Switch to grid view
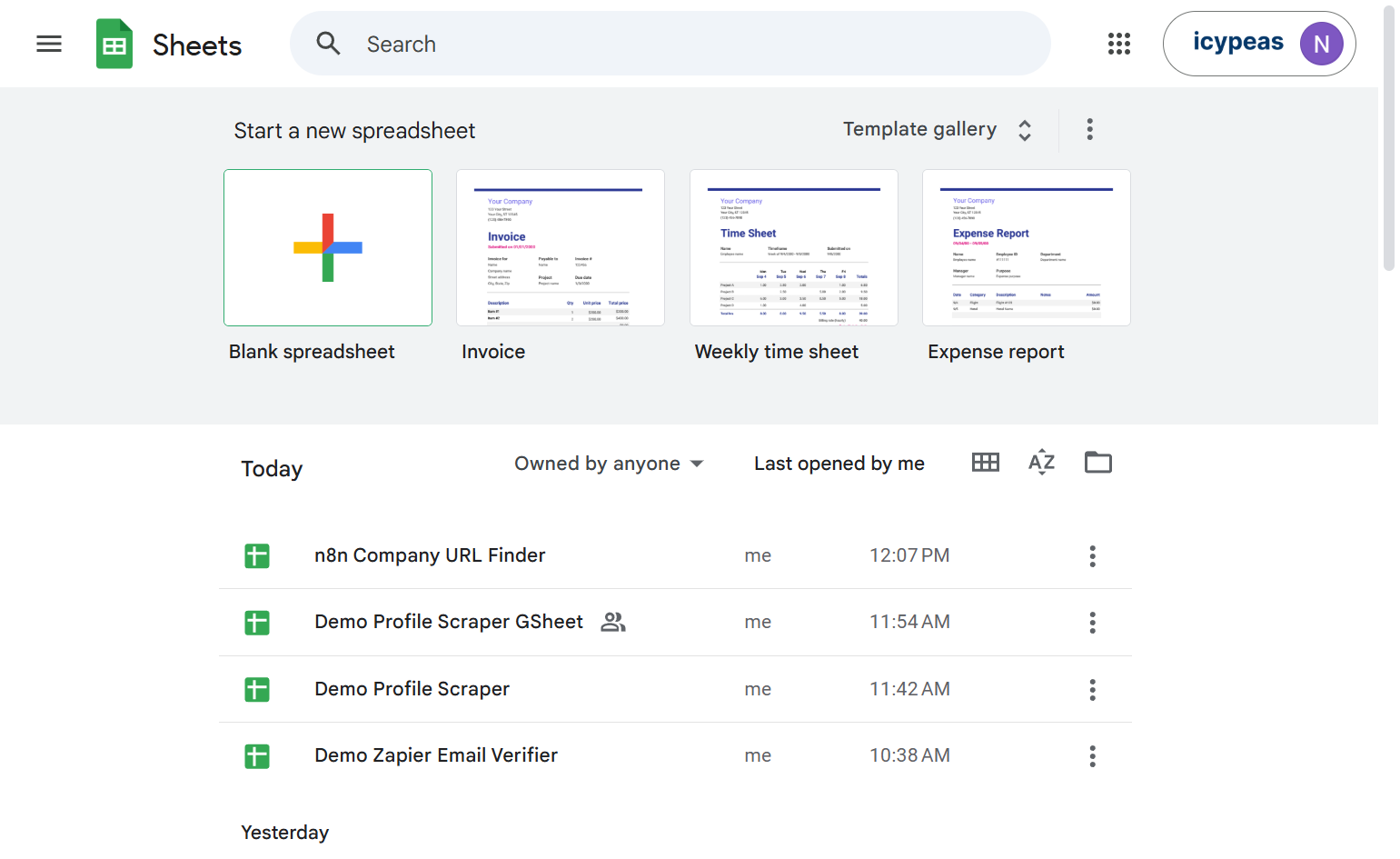The width and height of the screenshot is (1400, 859). (986, 463)
